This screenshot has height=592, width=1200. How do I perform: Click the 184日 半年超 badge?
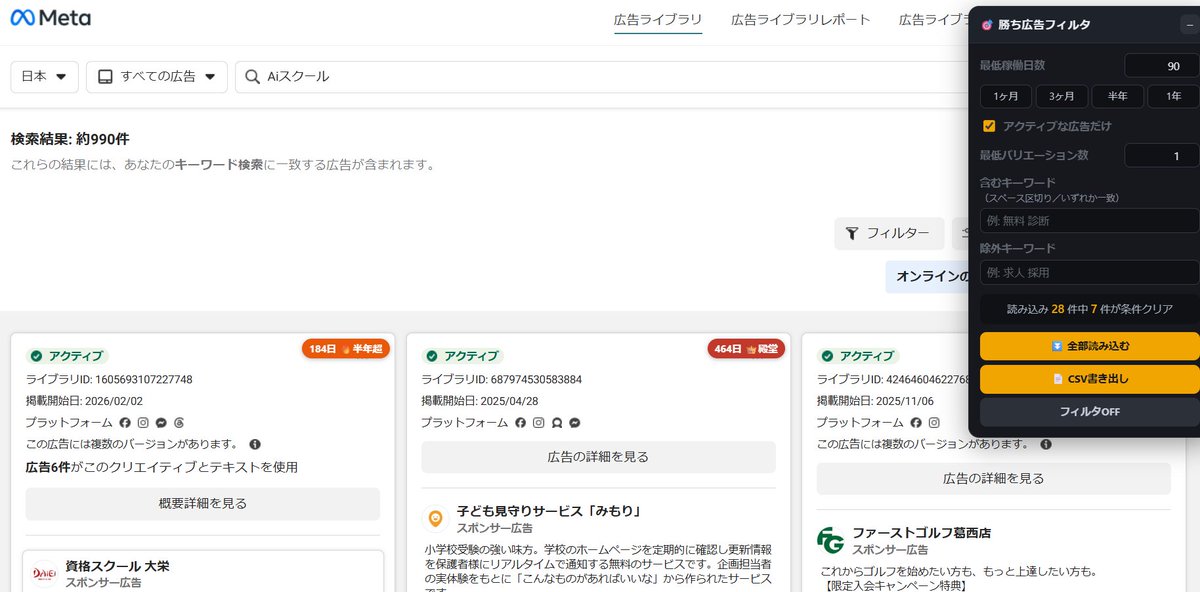pos(346,349)
